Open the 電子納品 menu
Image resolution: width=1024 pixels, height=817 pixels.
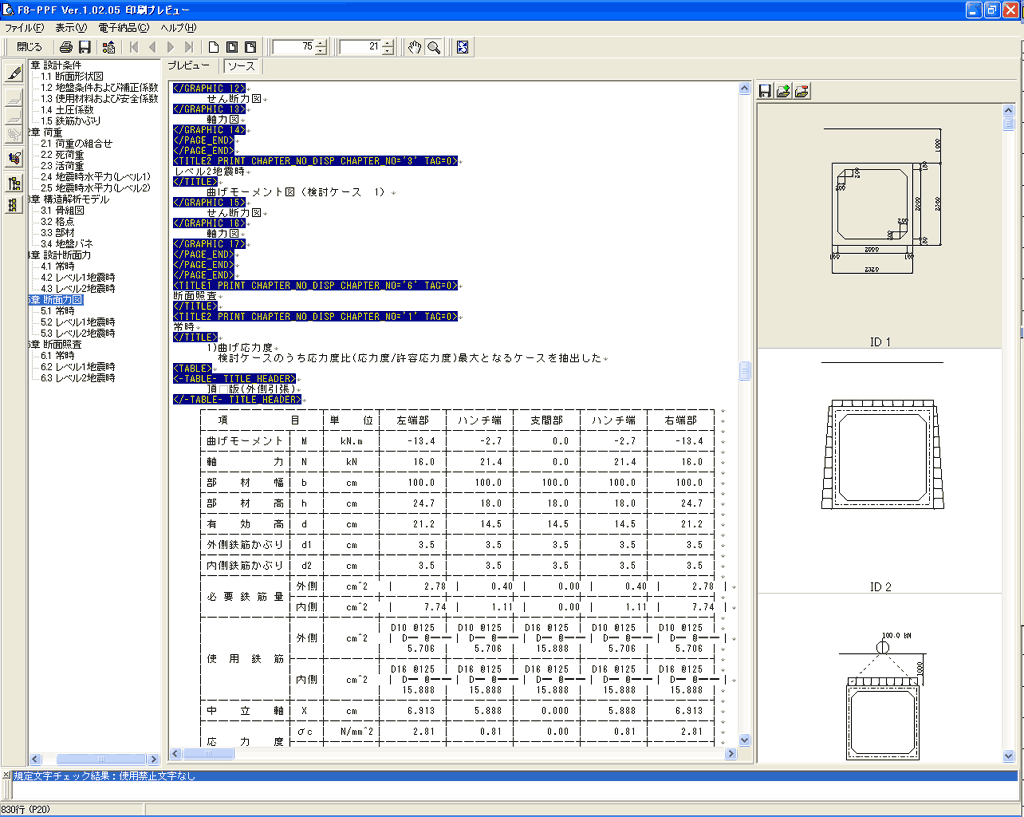pyautogui.click(x=123, y=27)
